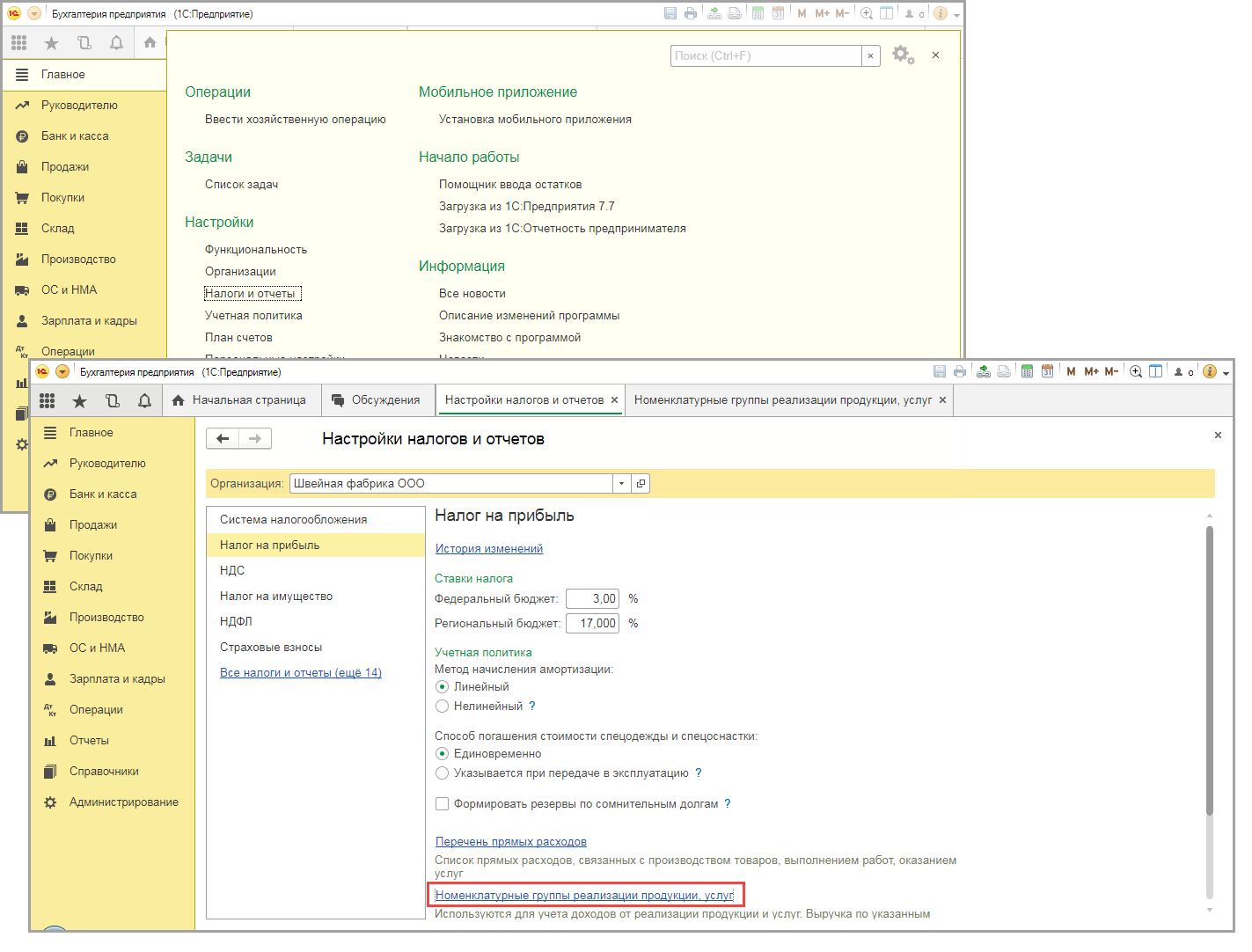This screenshot has height=952, width=1252.
Task: Expand the Организация dropdown list
Action: tap(621, 484)
